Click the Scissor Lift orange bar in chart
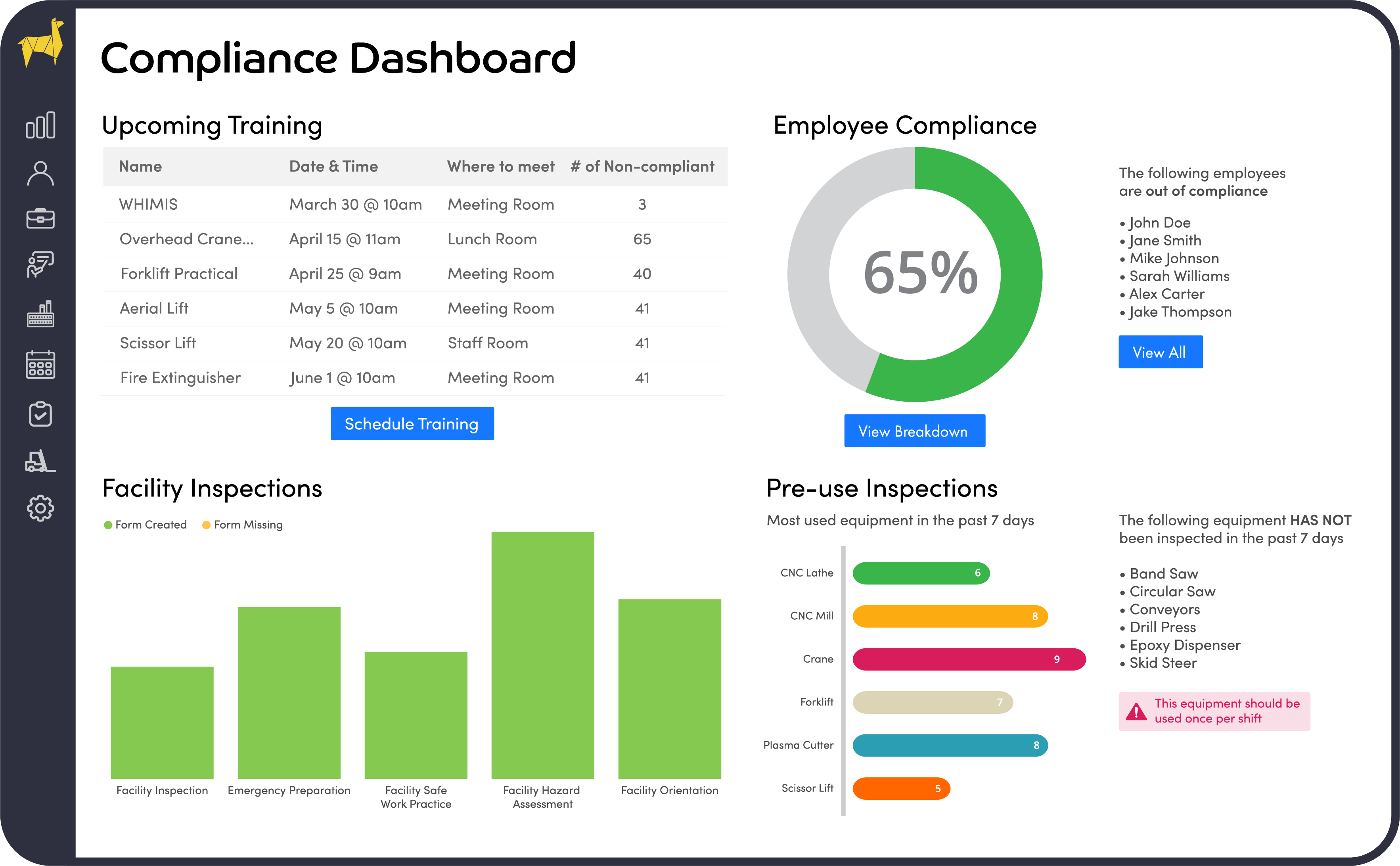 [x=901, y=789]
